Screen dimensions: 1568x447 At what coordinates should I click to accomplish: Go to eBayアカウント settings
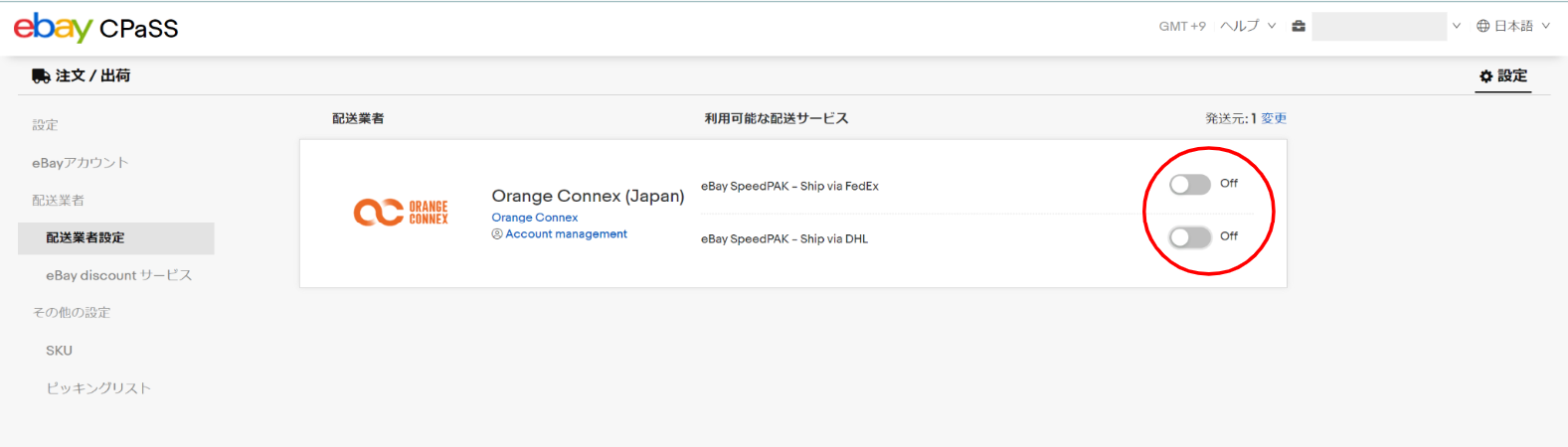click(x=81, y=163)
